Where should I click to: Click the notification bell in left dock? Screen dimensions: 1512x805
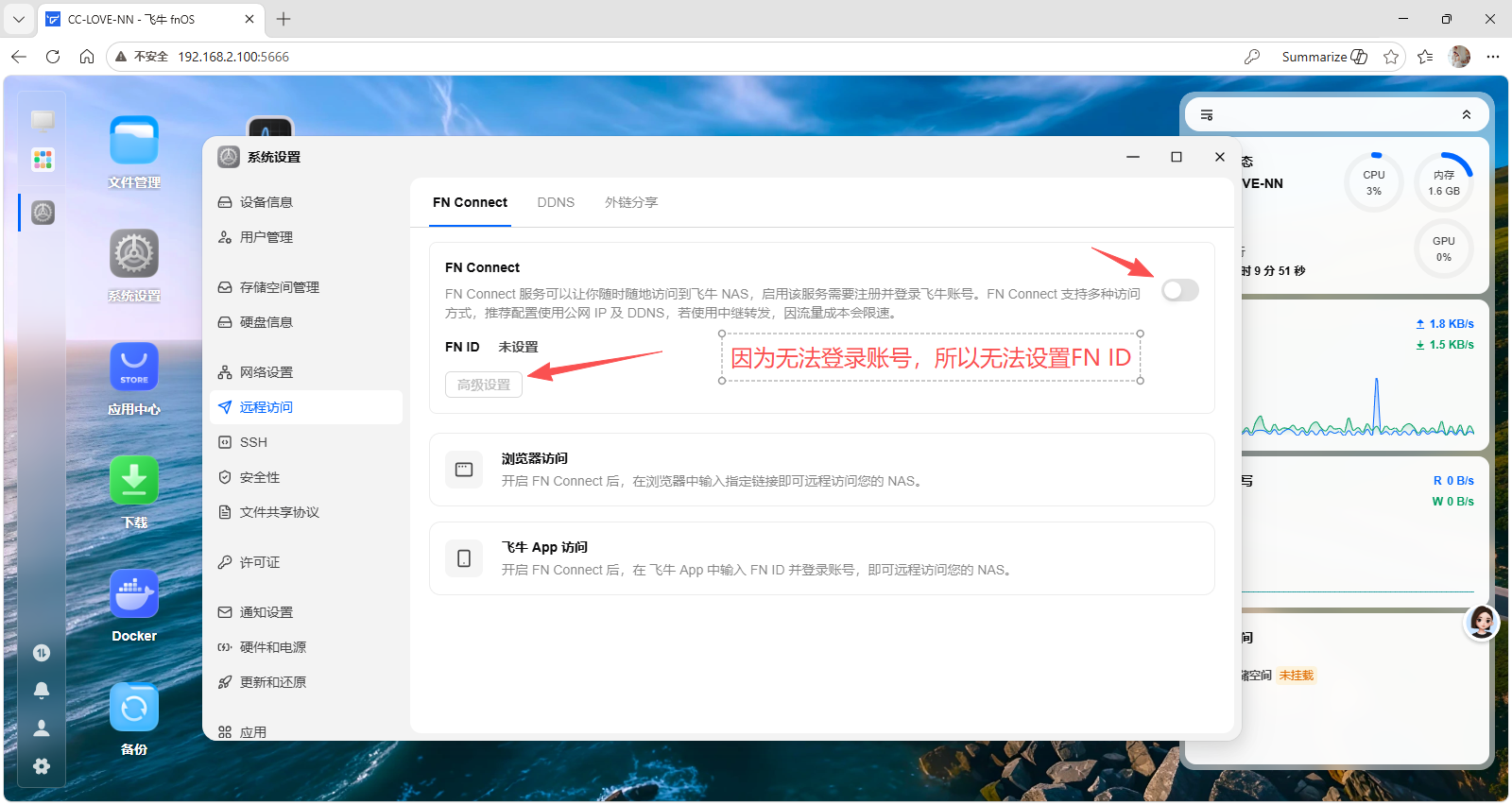point(42,691)
